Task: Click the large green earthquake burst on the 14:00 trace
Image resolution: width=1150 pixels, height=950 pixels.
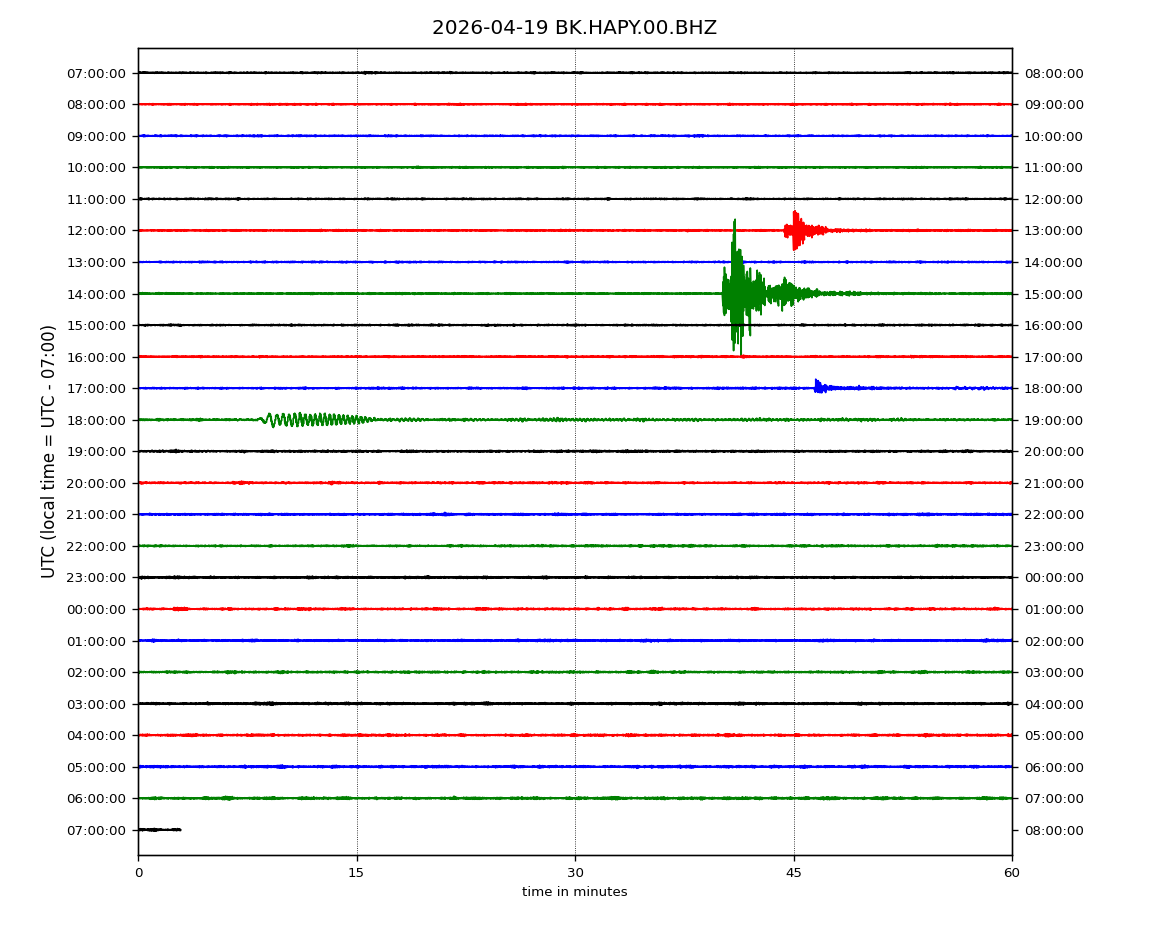Action: [x=738, y=293]
